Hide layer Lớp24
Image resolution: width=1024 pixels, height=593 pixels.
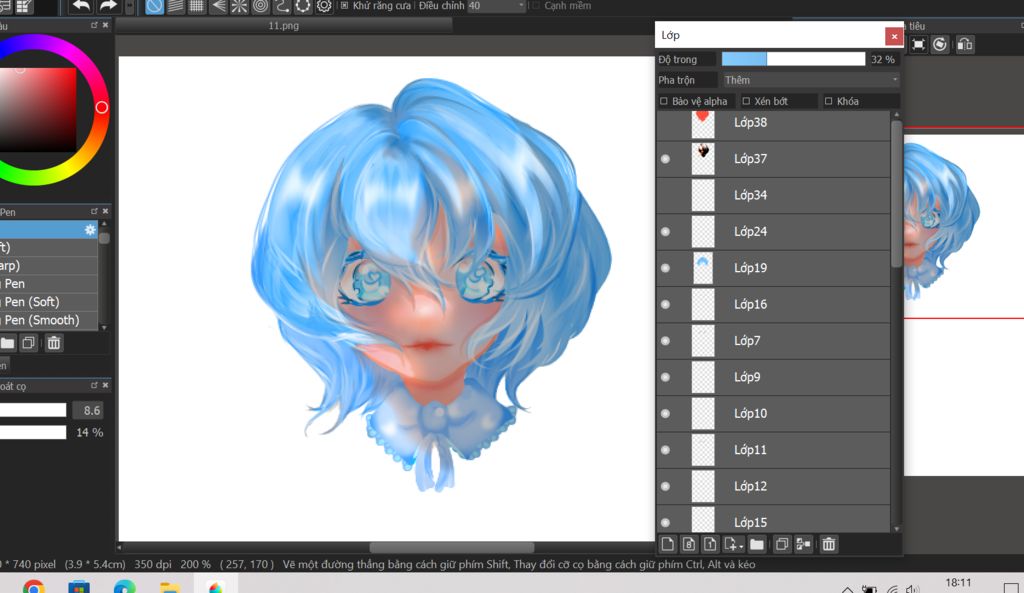coord(665,232)
